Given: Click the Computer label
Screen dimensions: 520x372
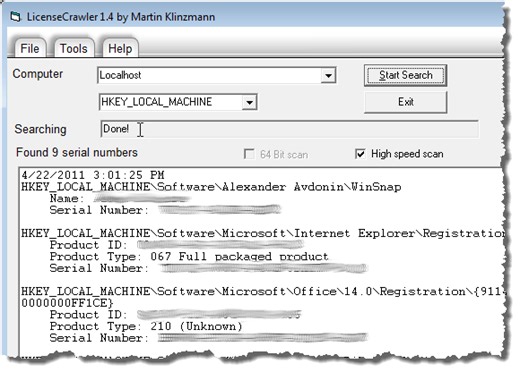Looking at the screenshot, I should point(38,74).
